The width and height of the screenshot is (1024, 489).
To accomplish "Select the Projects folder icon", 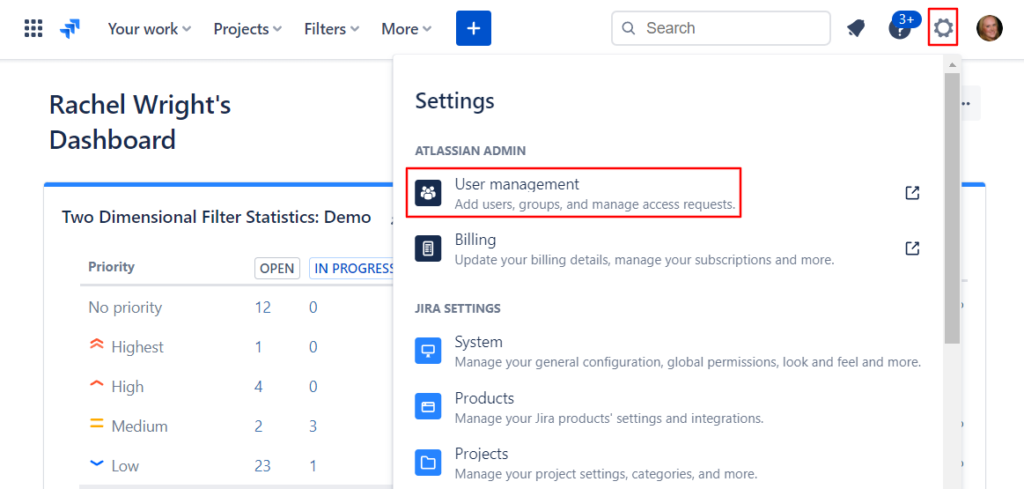I will coord(428,463).
